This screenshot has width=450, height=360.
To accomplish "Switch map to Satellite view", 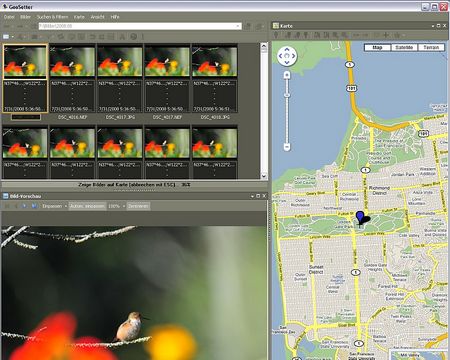I will tap(404, 47).
